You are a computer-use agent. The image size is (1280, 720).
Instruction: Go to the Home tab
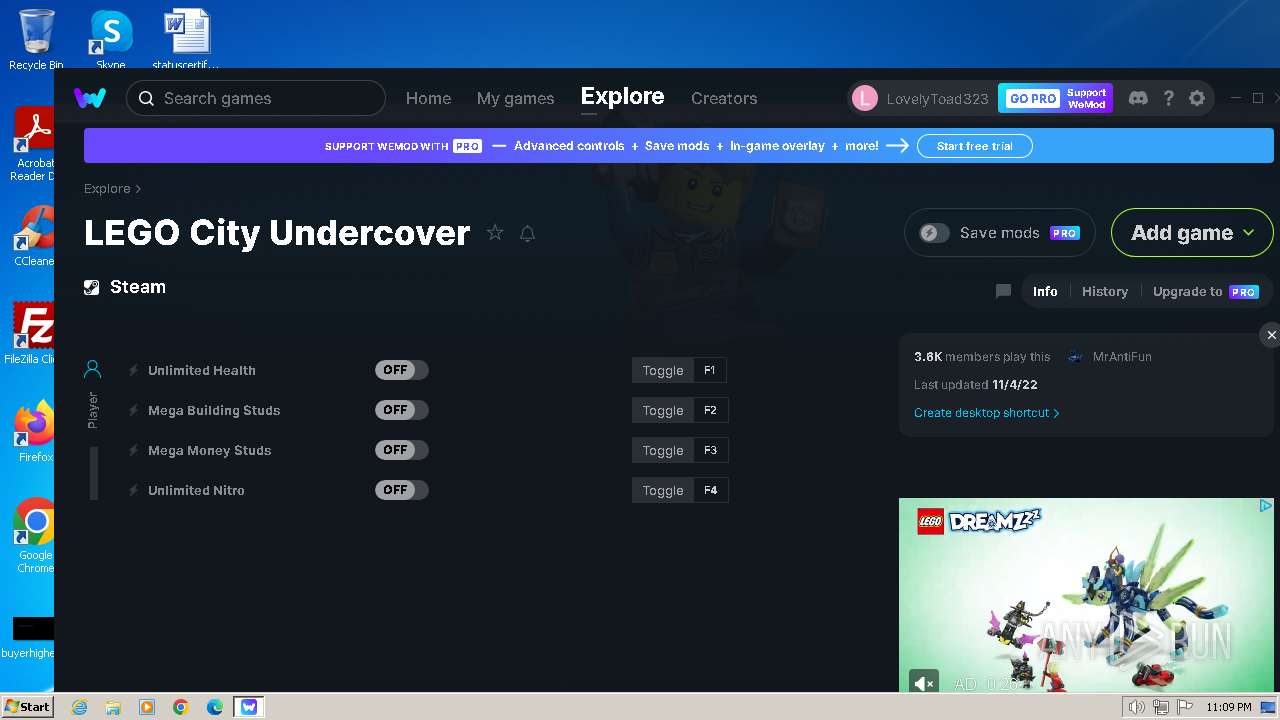coord(428,98)
